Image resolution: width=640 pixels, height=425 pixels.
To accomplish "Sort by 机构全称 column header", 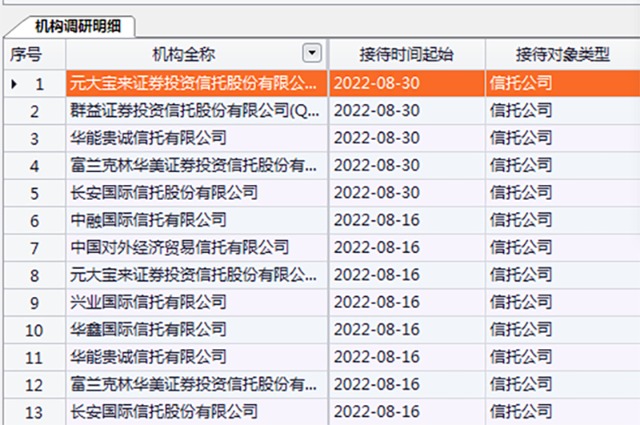I will tap(183, 54).
